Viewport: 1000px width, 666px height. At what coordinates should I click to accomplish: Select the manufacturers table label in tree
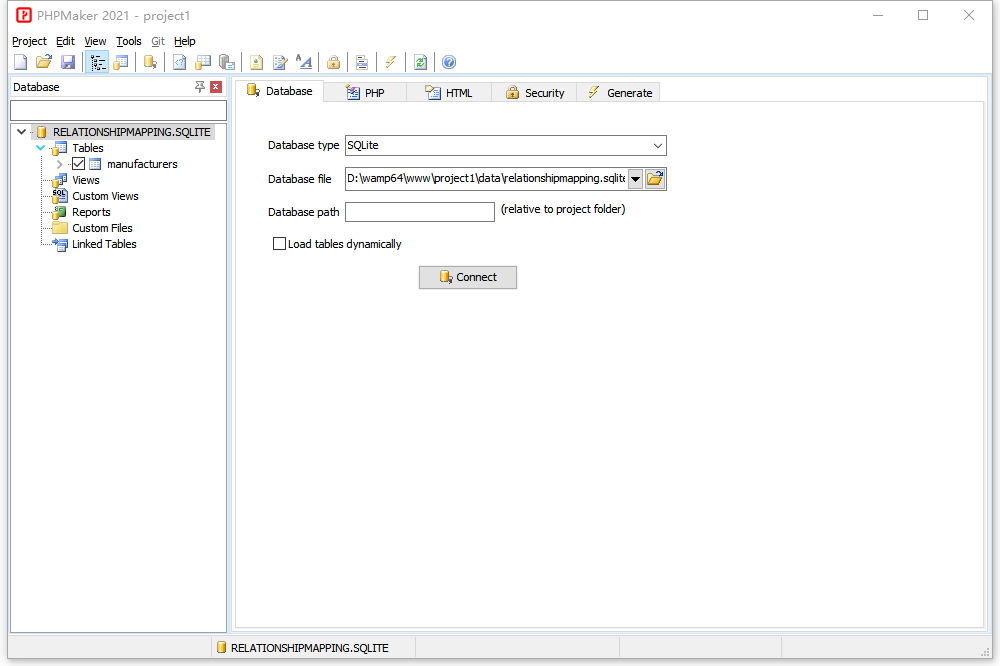(x=142, y=164)
